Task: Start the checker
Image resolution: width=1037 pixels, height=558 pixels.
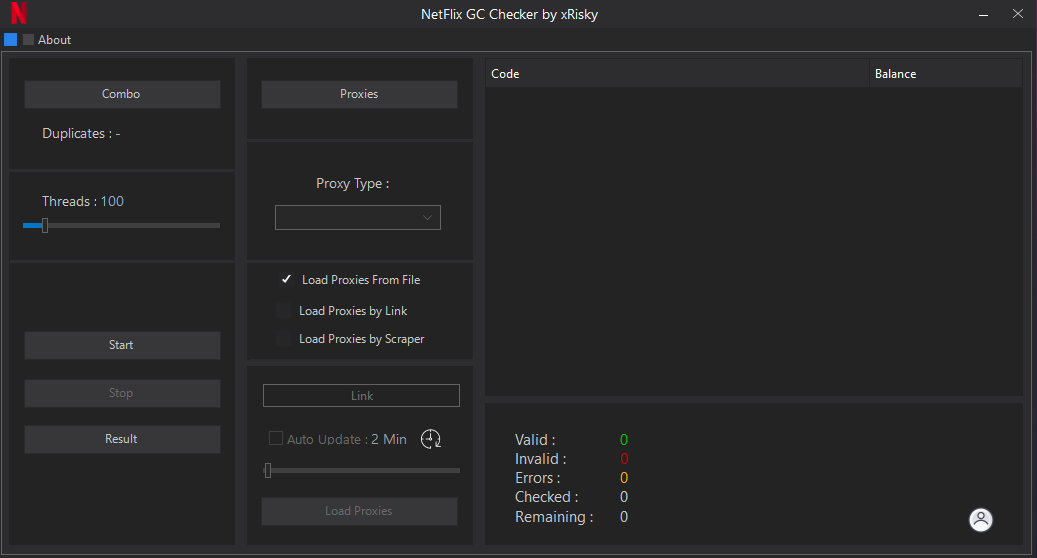Action: 122,345
